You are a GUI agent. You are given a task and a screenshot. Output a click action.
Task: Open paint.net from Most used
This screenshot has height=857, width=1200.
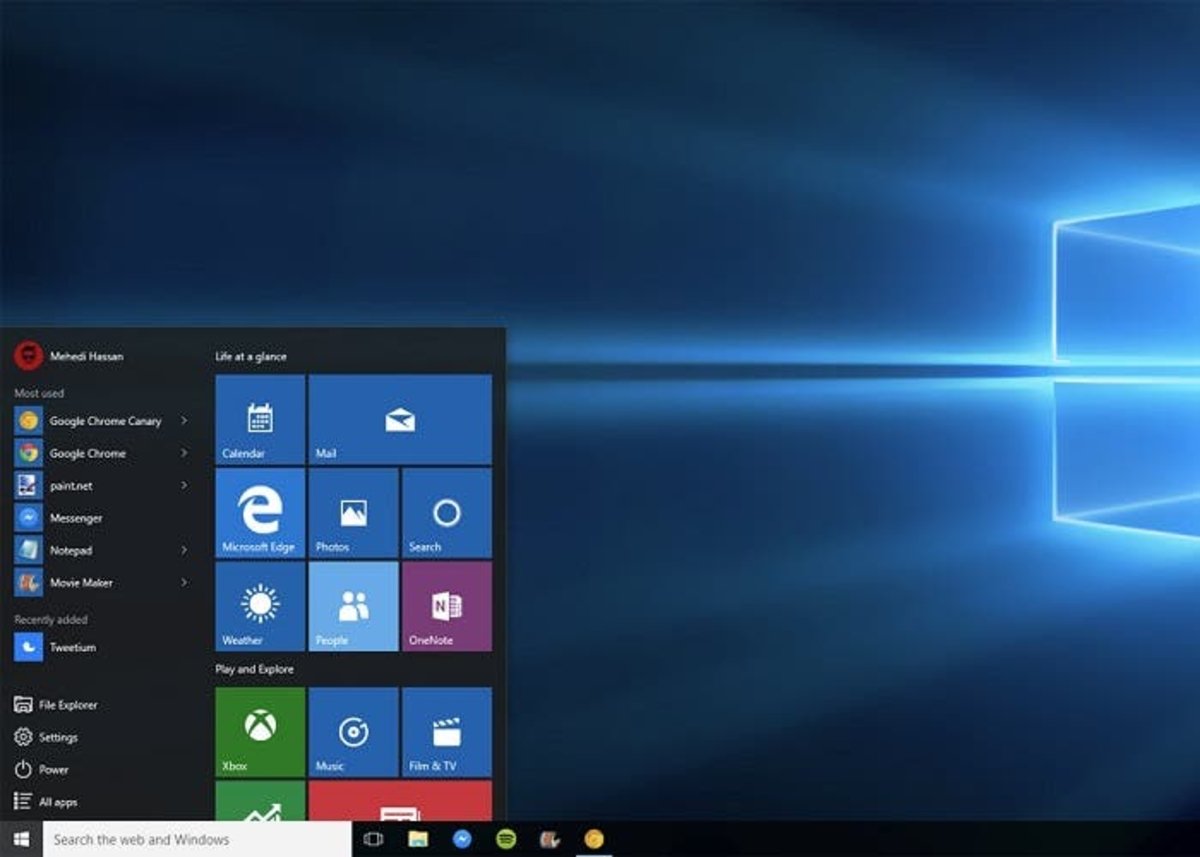(102, 486)
